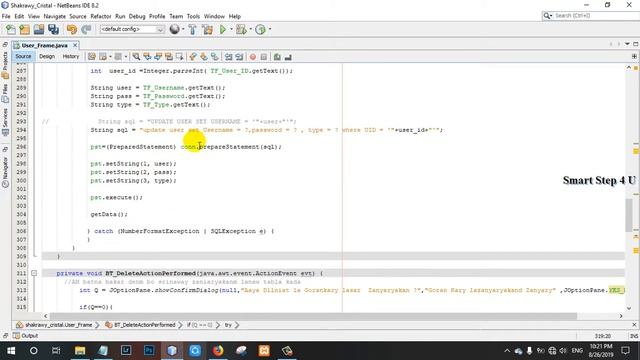Toggle the Rectangular Selection icon
This screenshot has width=640, height=360.
point(179,57)
